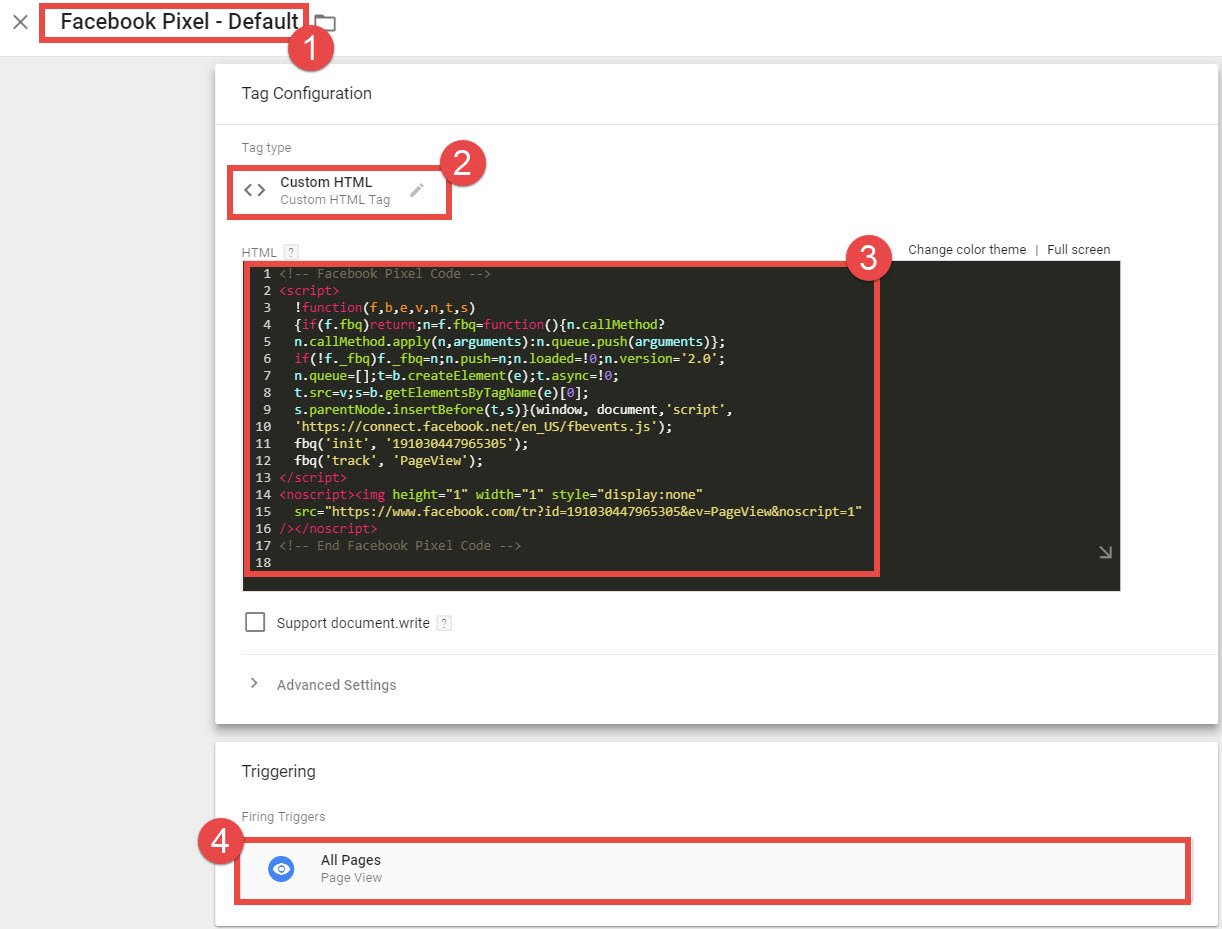Screen dimensions: 1222x929
Task: Edit the tag name Facebook Pixel - Default
Action: tap(179, 21)
